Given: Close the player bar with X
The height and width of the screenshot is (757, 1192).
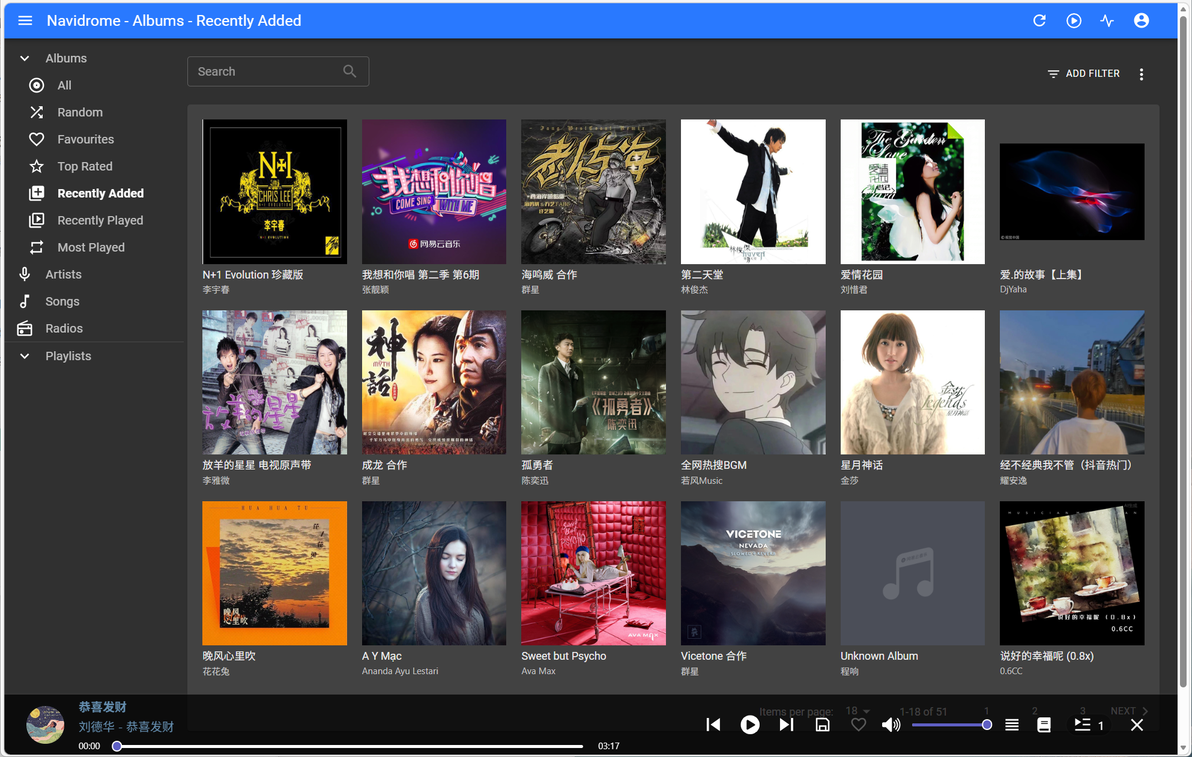Looking at the screenshot, I should (x=1137, y=725).
